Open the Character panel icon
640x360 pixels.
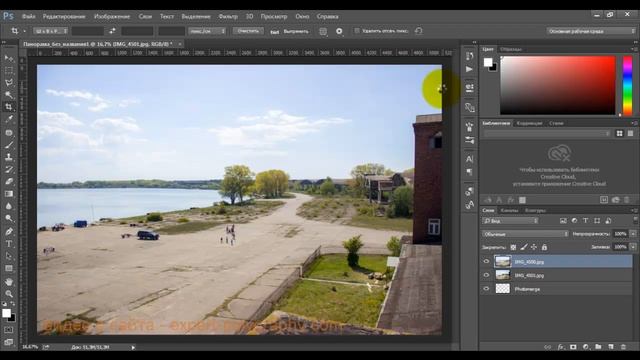click(x=469, y=159)
